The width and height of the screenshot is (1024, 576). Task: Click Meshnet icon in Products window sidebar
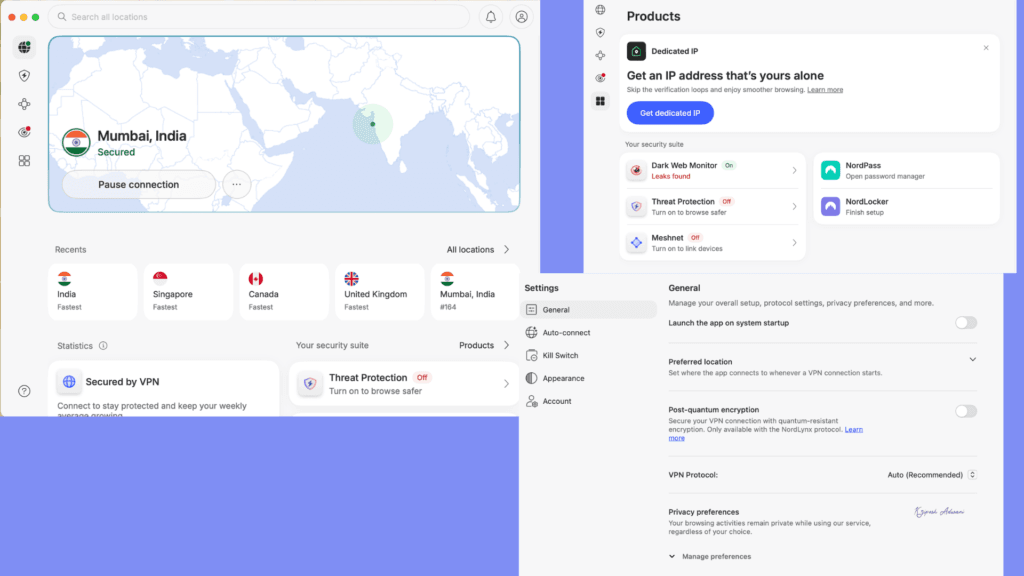[x=600, y=56]
